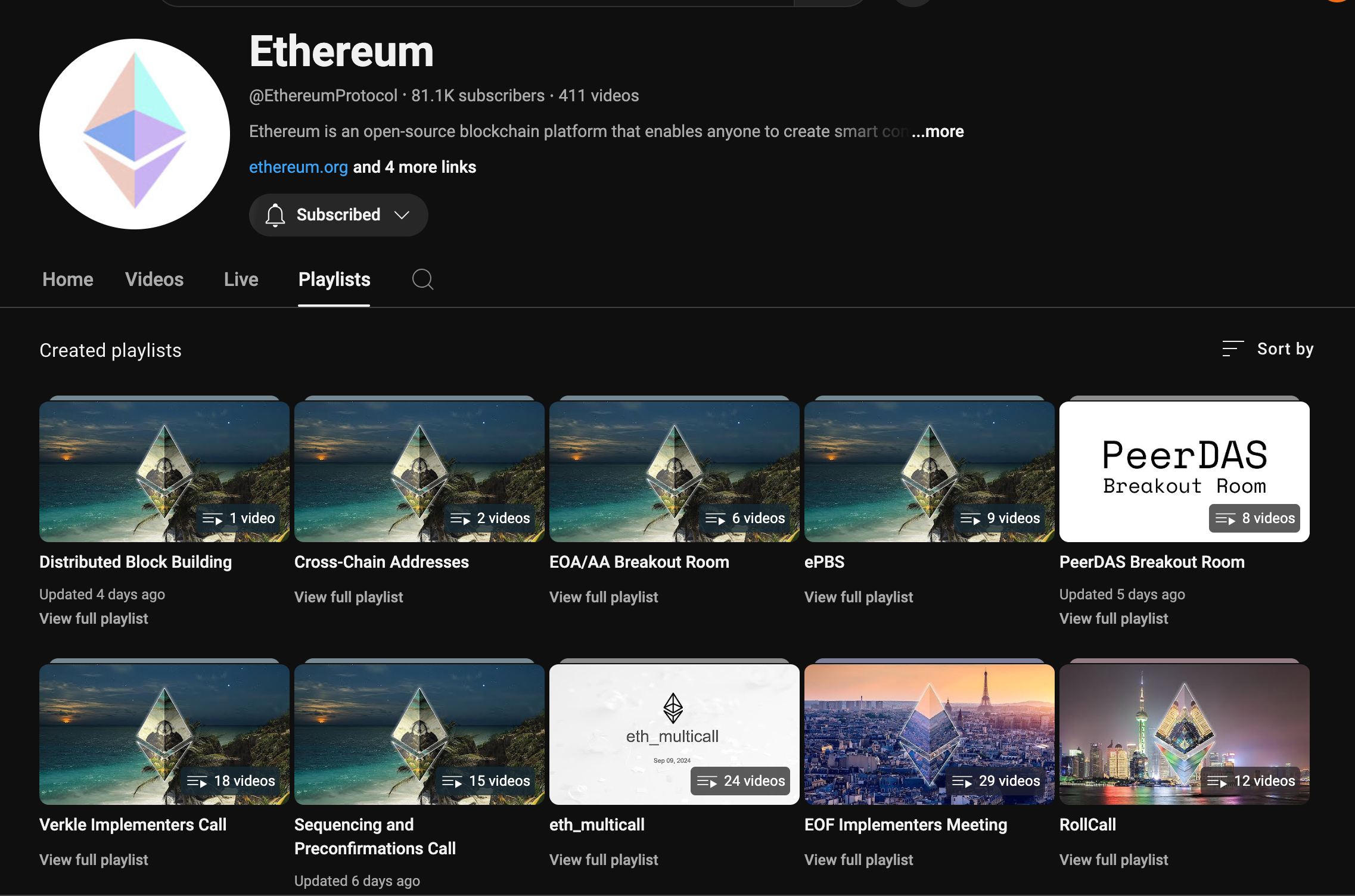Open the ethereum.org link

click(299, 167)
